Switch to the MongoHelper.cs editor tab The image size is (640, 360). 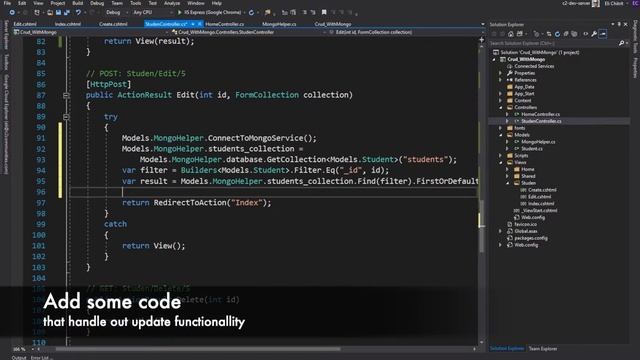(279, 24)
